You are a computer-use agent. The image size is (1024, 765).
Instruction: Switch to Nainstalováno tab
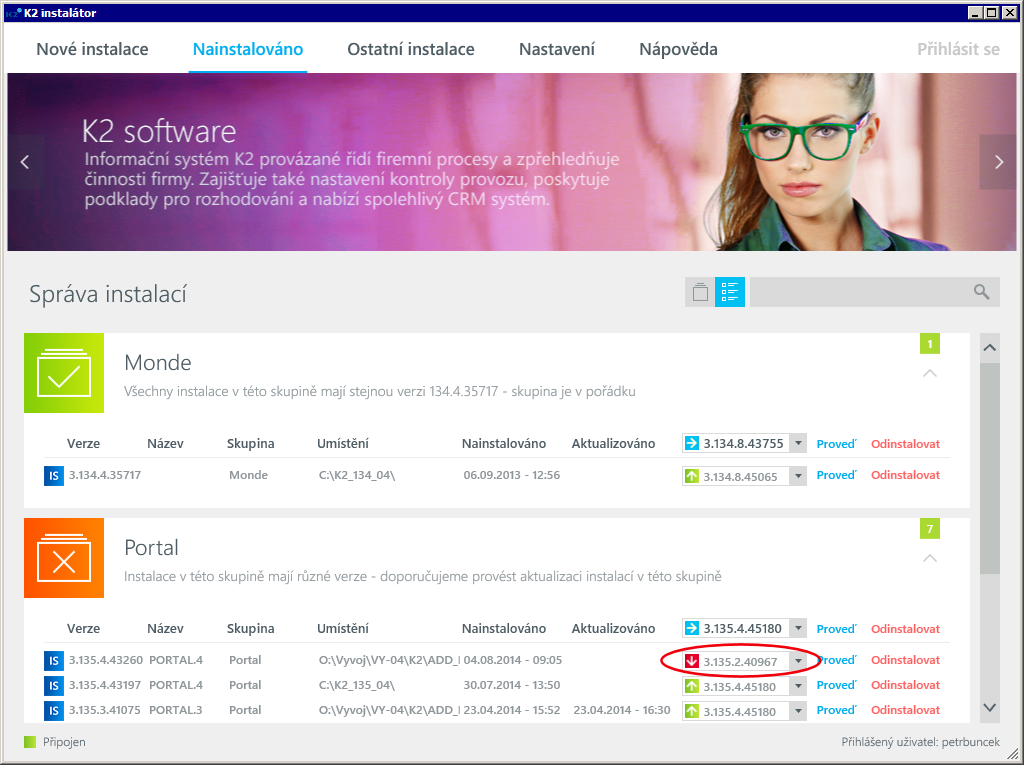(x=248, y=49)
